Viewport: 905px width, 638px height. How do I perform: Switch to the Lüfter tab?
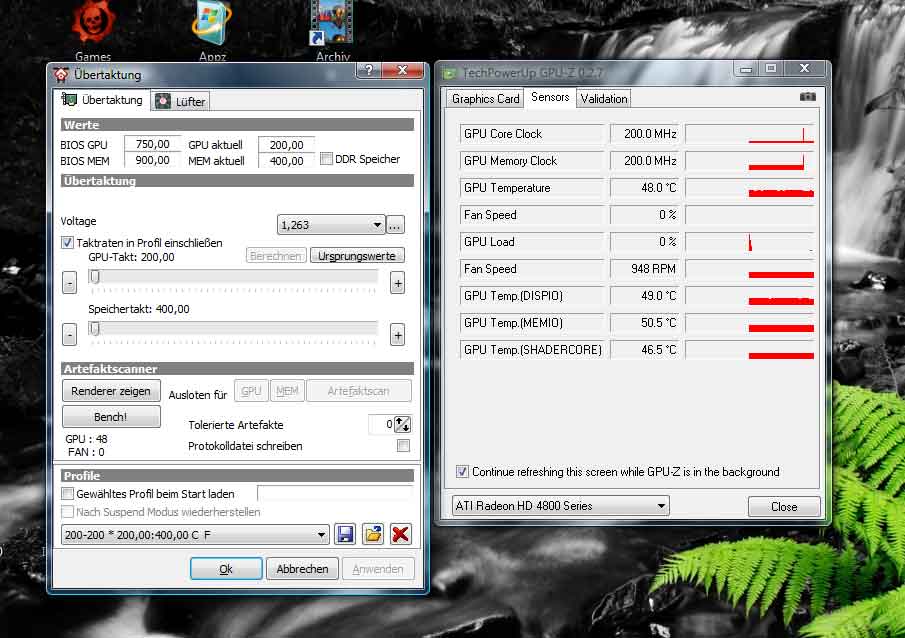[x=181, y=102]
